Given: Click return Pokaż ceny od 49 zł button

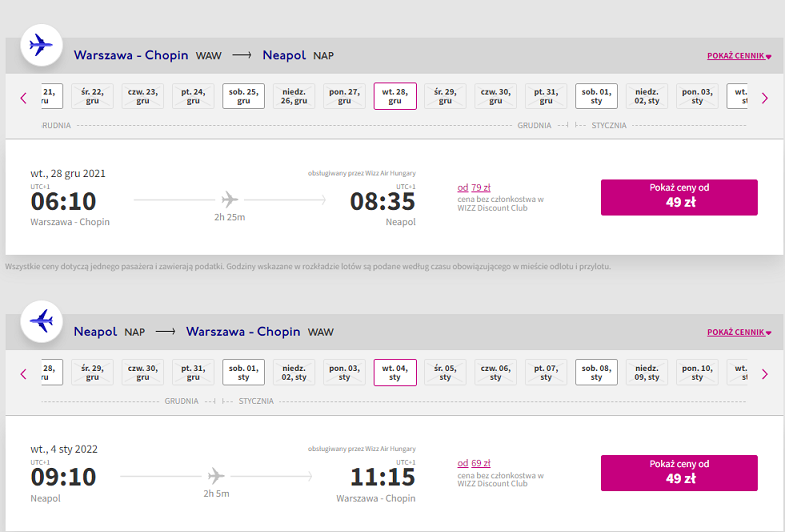Looking at the screenshot, I should [679, 473].
